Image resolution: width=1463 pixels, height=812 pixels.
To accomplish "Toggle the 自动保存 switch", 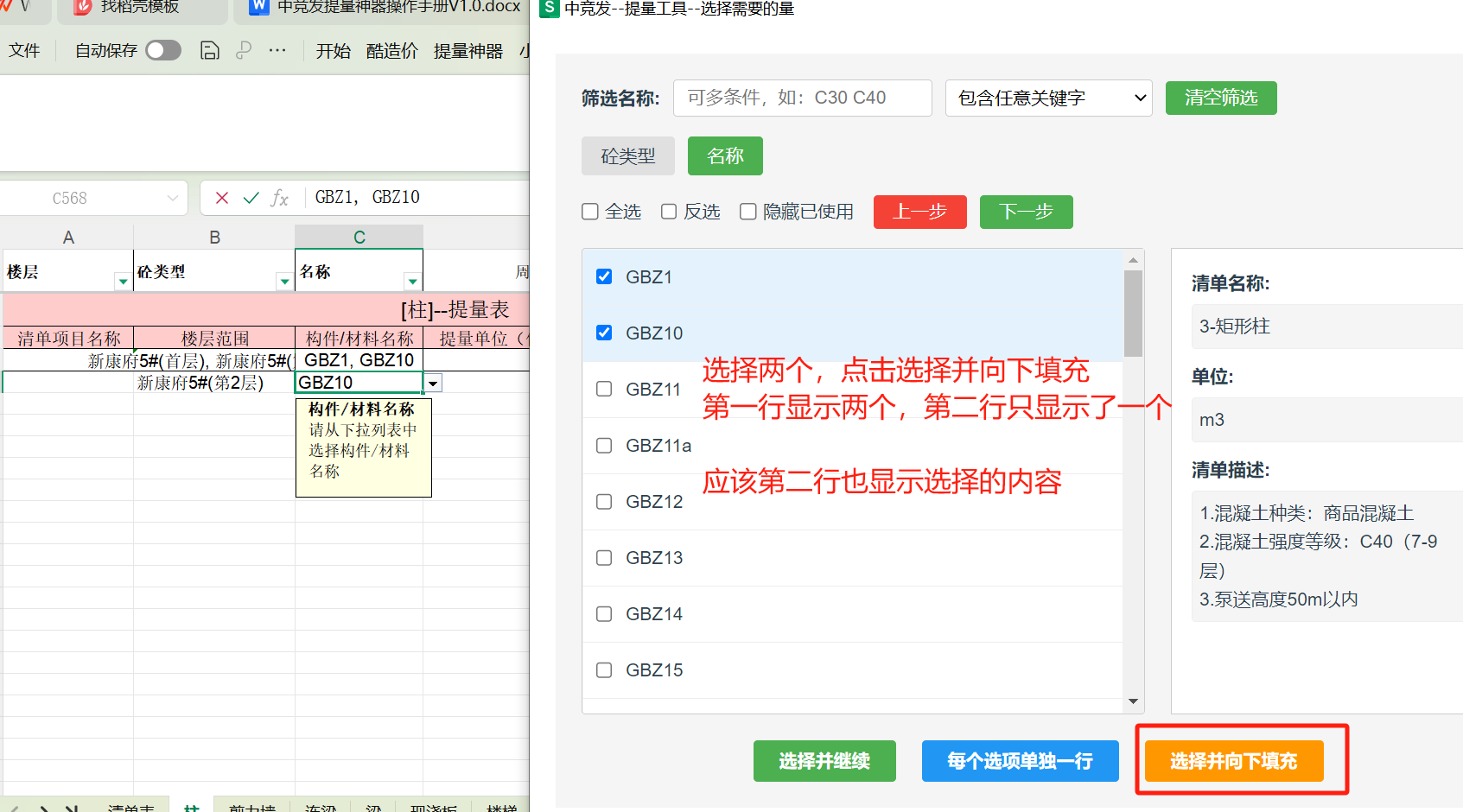I will (x=163, y=50).
